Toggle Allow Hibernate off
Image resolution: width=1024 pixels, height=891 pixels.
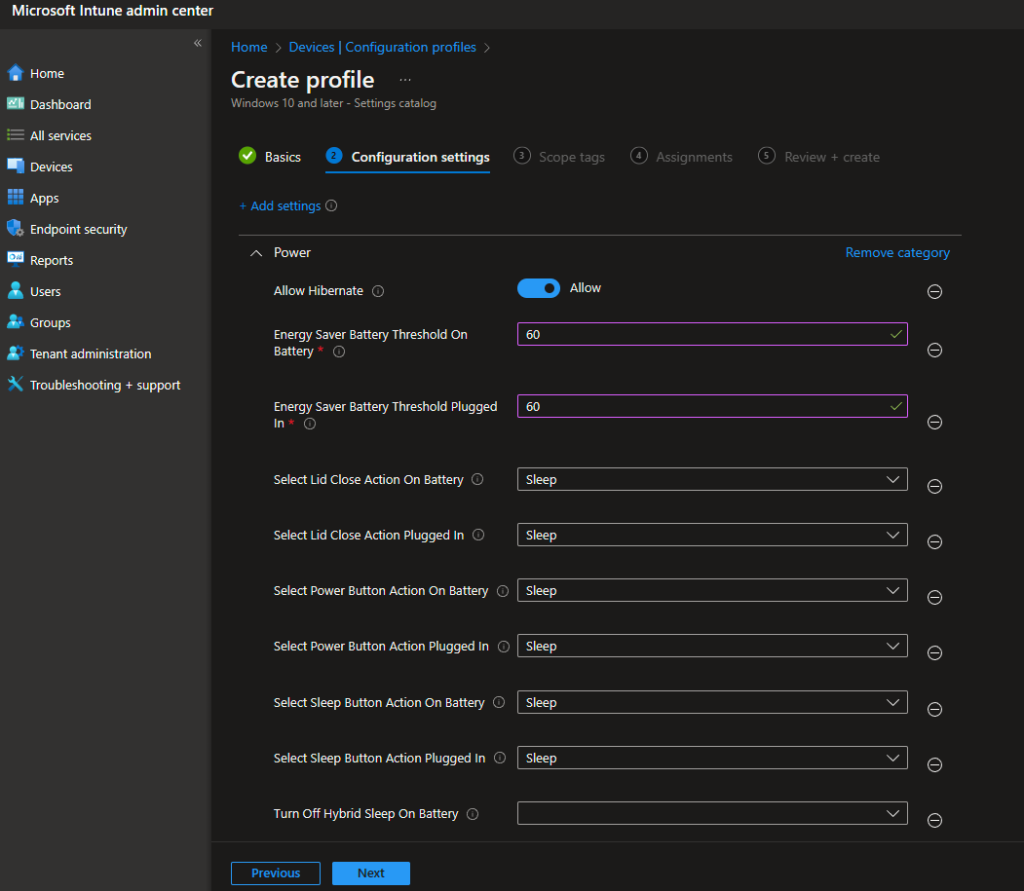point(538,287)
